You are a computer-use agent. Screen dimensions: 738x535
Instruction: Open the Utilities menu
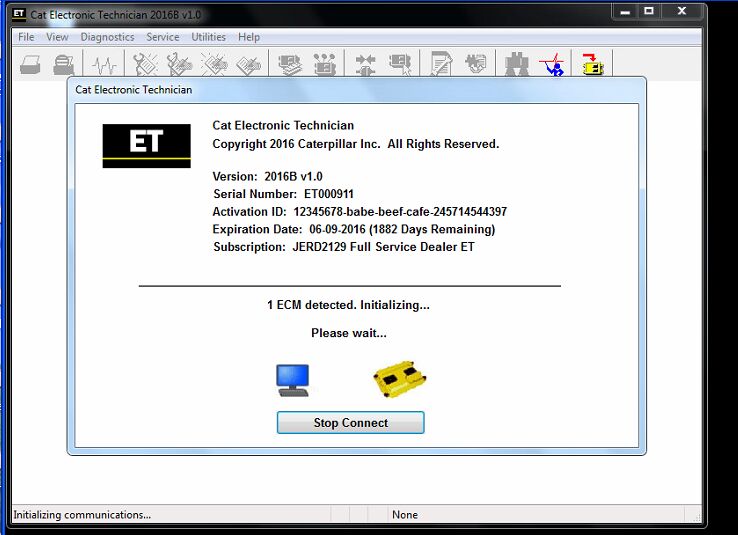208,37
